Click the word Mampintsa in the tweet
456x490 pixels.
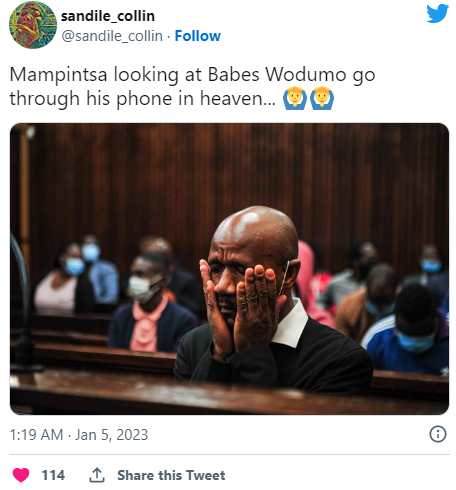(58, 74)
